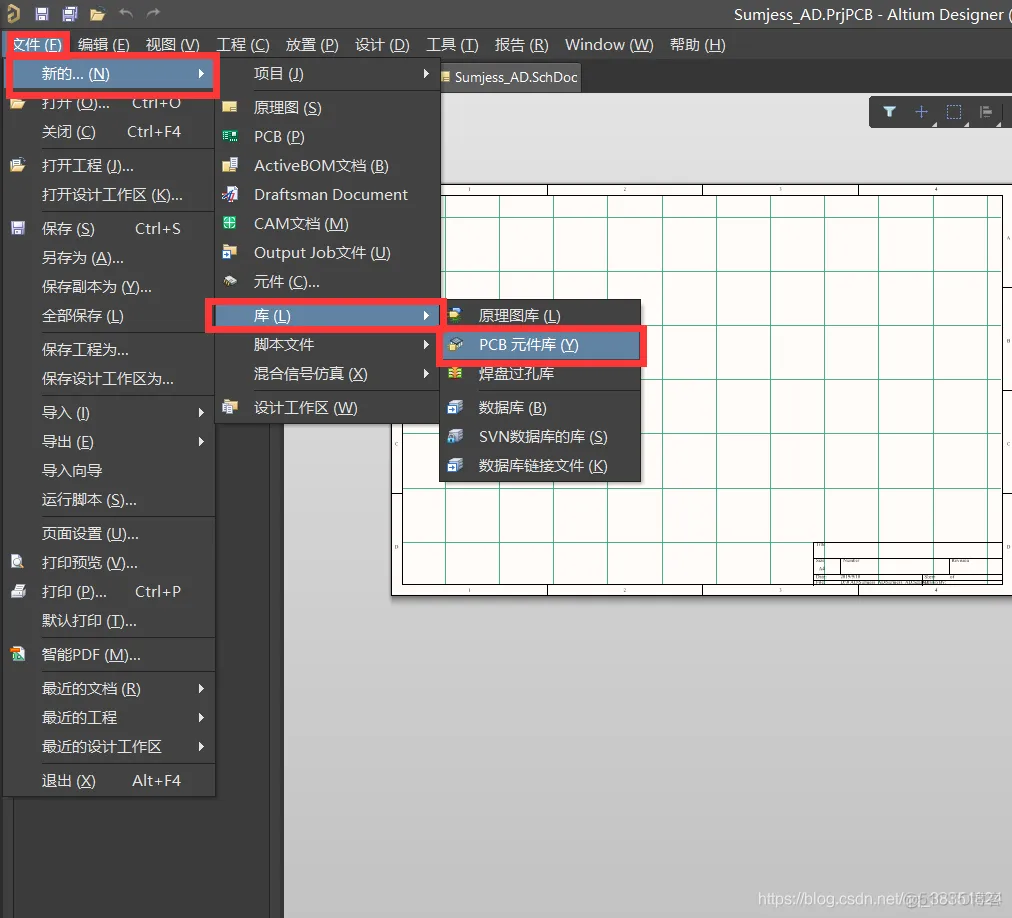Click the align objects icon
The height and width of the screenshot is (918, 1012).
point(986,112)
